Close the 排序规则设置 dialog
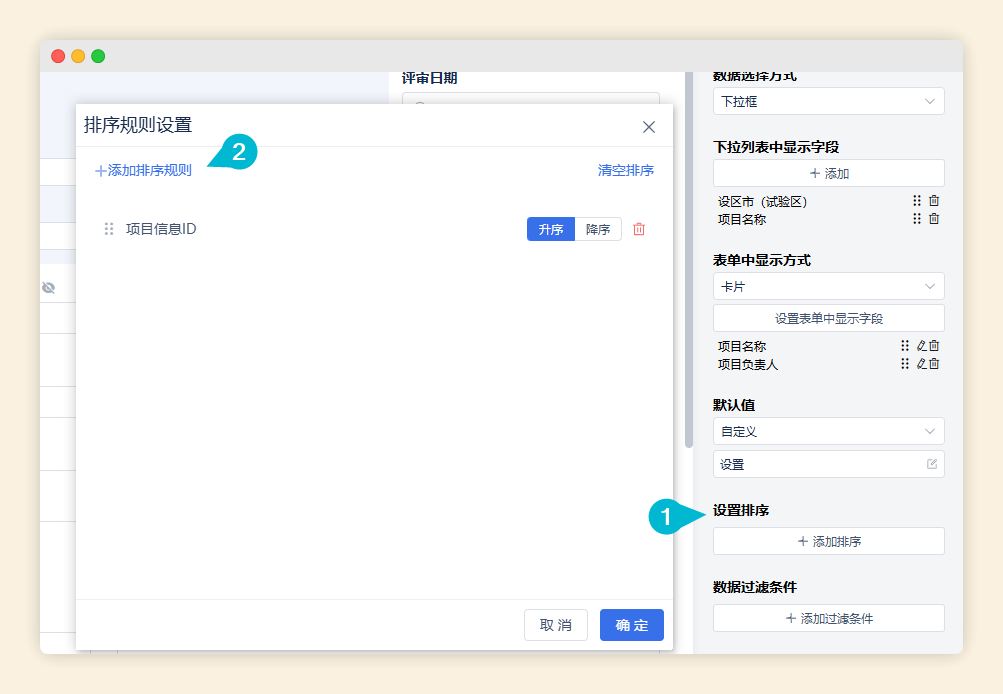Viewport: 1003px width, 694px height. pyautogui.click(x=649, y=127)
